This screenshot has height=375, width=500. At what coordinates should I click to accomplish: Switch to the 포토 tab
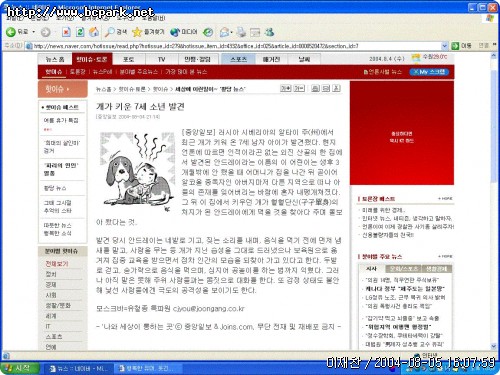129,59
